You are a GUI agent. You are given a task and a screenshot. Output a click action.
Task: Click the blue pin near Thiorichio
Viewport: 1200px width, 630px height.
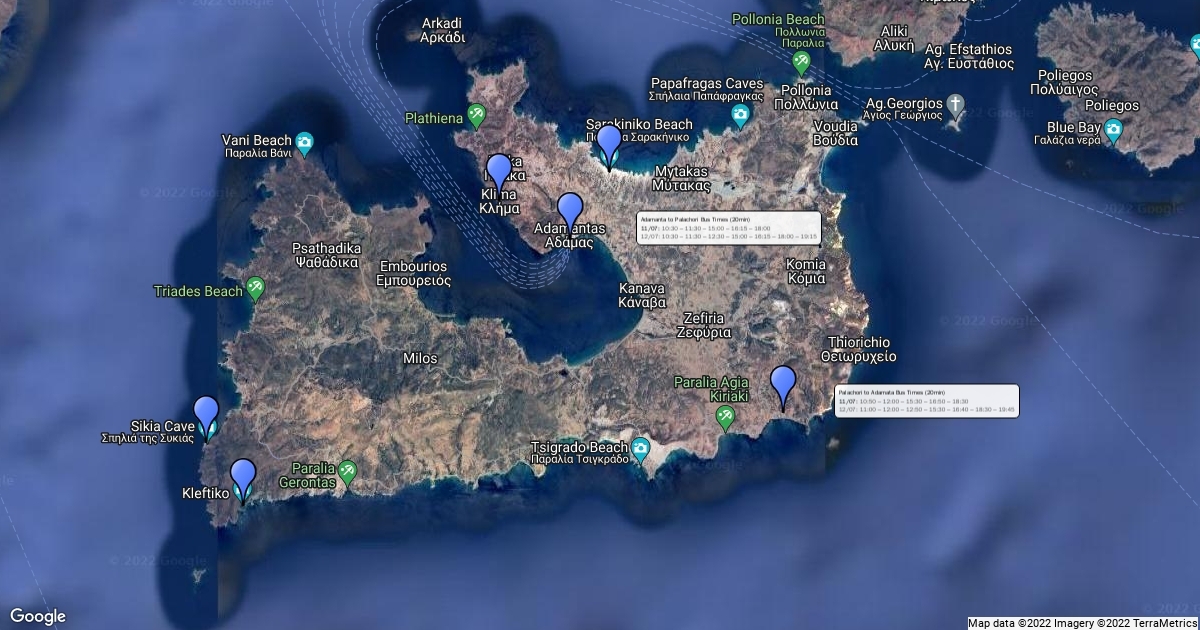783,386
